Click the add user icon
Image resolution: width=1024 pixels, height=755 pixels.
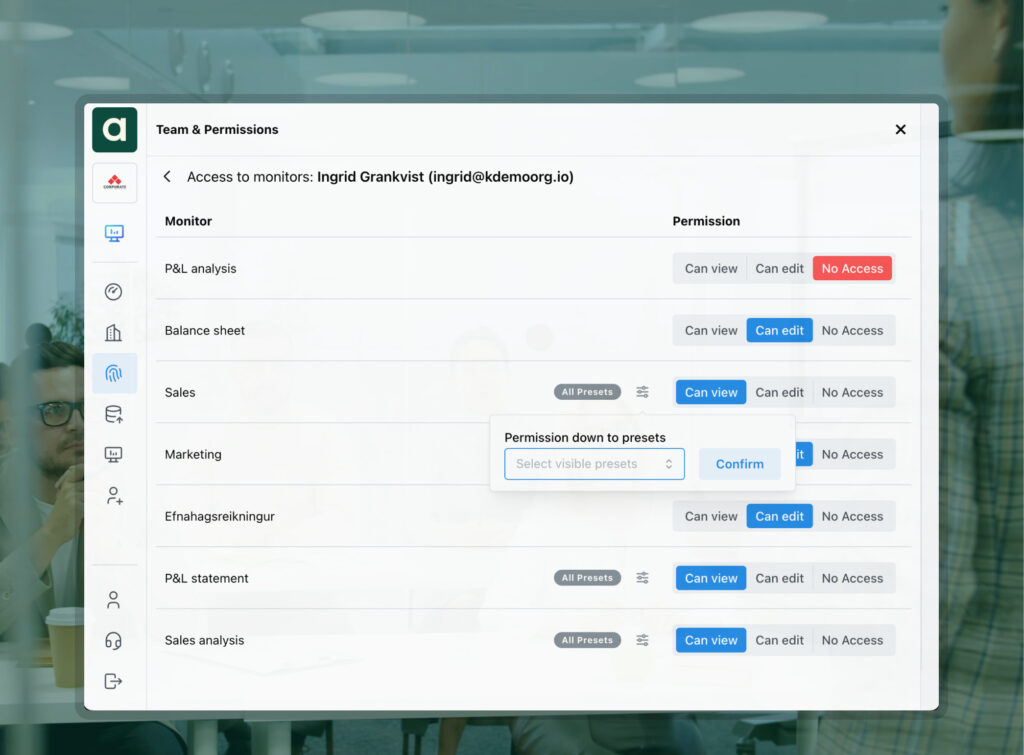pyautogui.click(x=114, y=496)
